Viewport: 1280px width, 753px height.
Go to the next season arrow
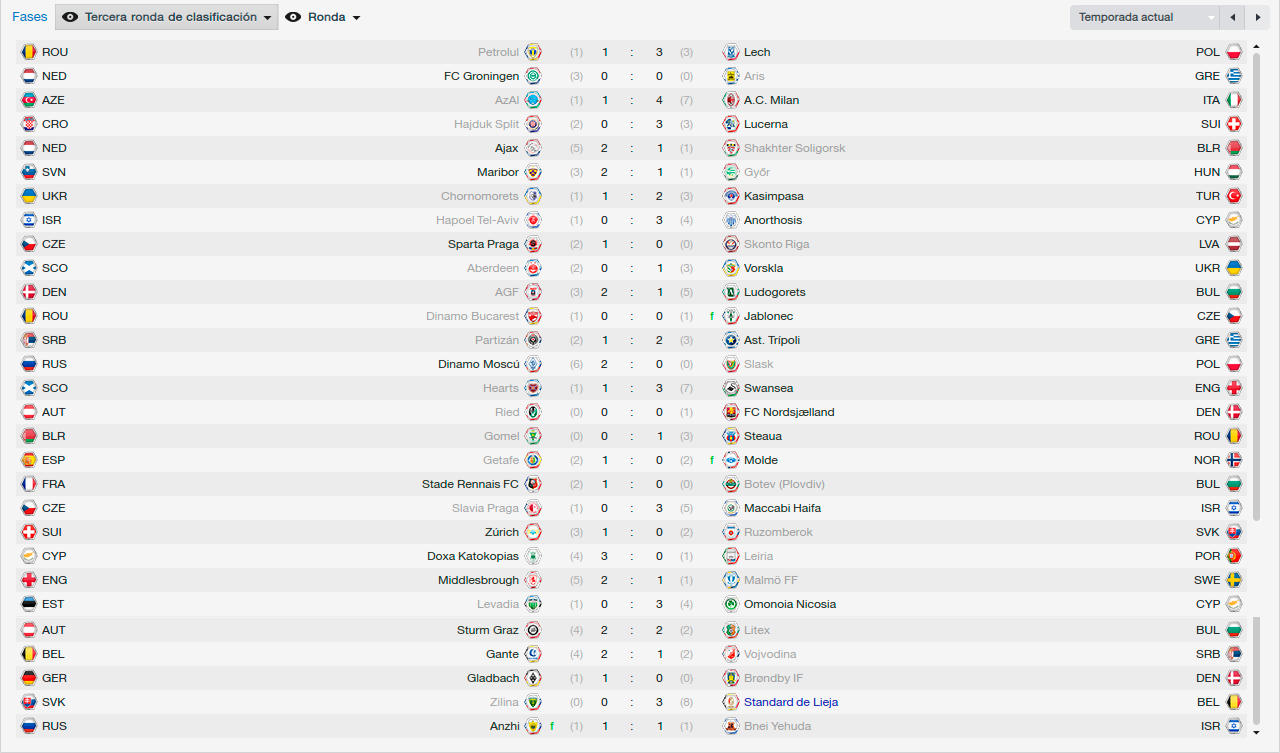(x=1254, y=17)
